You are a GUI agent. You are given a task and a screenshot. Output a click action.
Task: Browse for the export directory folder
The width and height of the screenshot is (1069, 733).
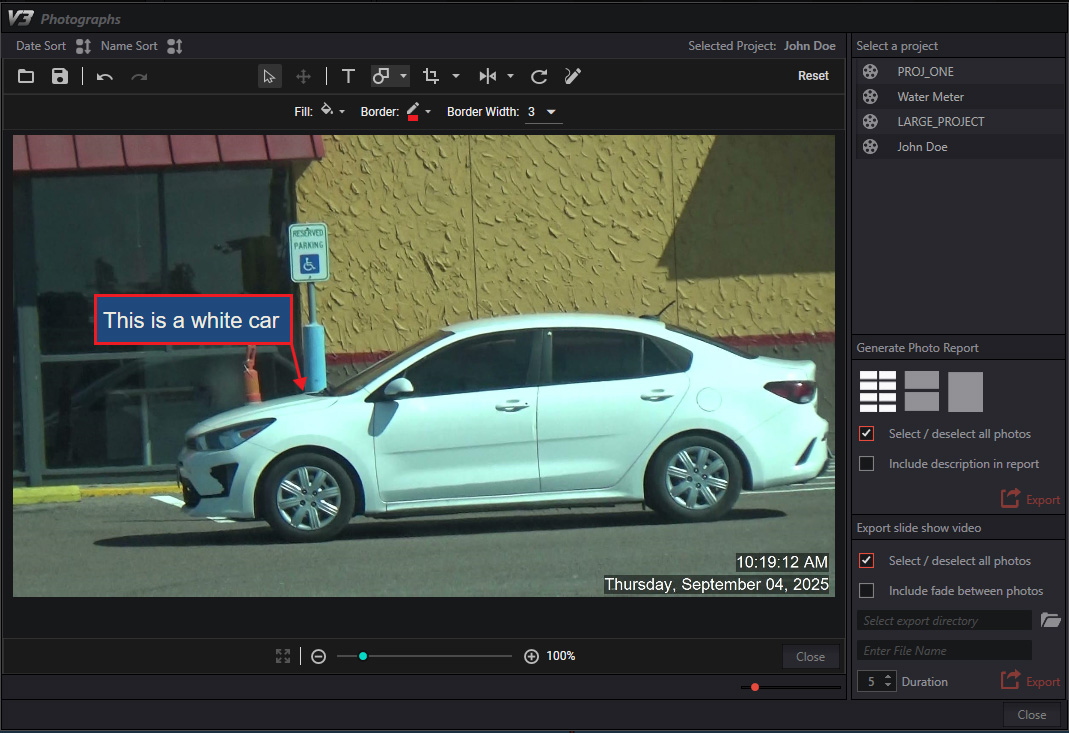[1051, 620]
